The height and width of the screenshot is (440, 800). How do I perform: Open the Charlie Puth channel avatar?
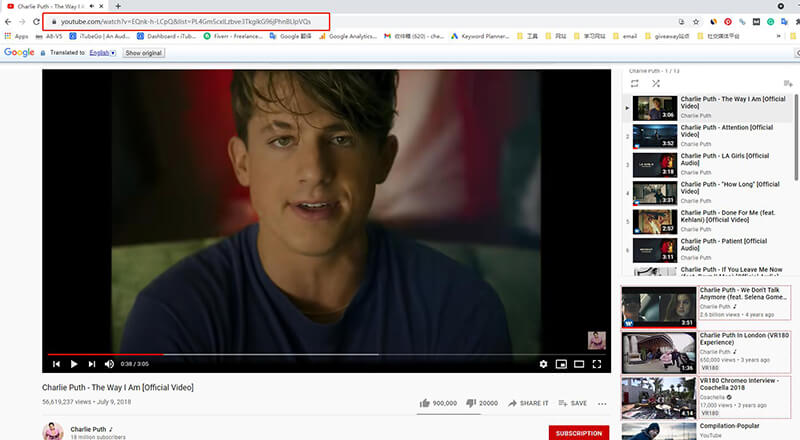[x=53, y=431]
